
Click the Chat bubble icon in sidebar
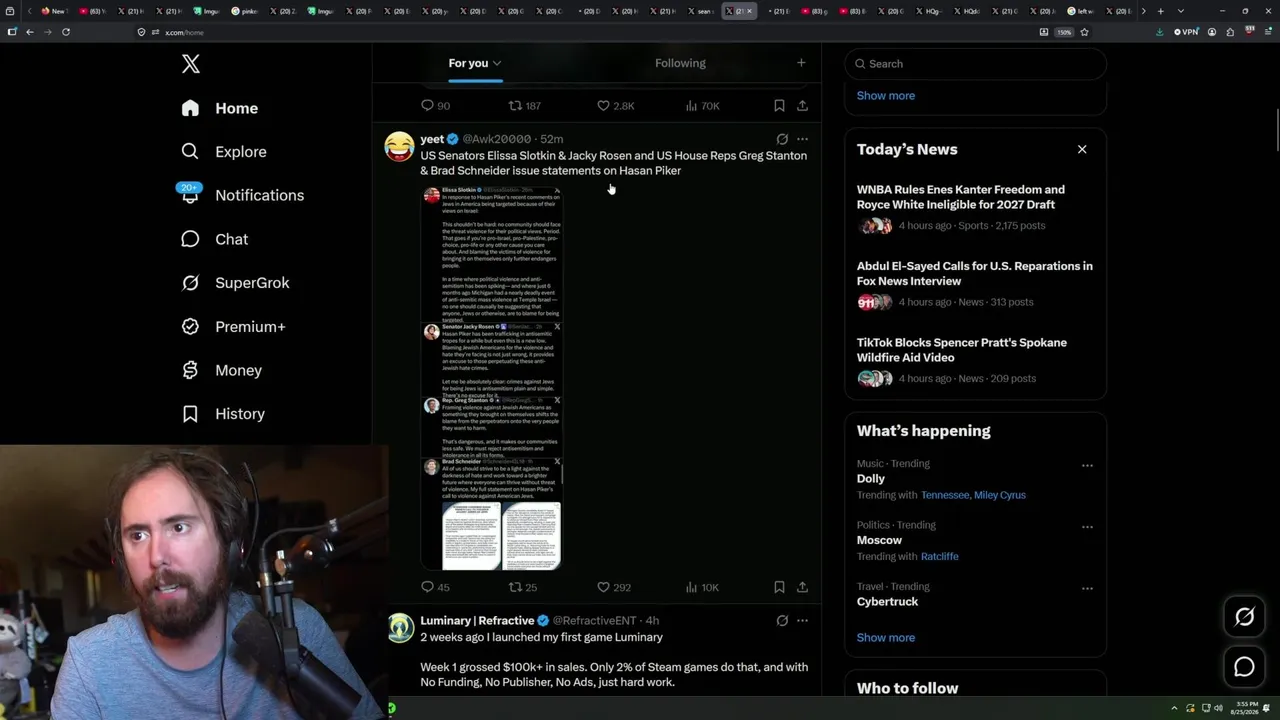tap(190, 239)
